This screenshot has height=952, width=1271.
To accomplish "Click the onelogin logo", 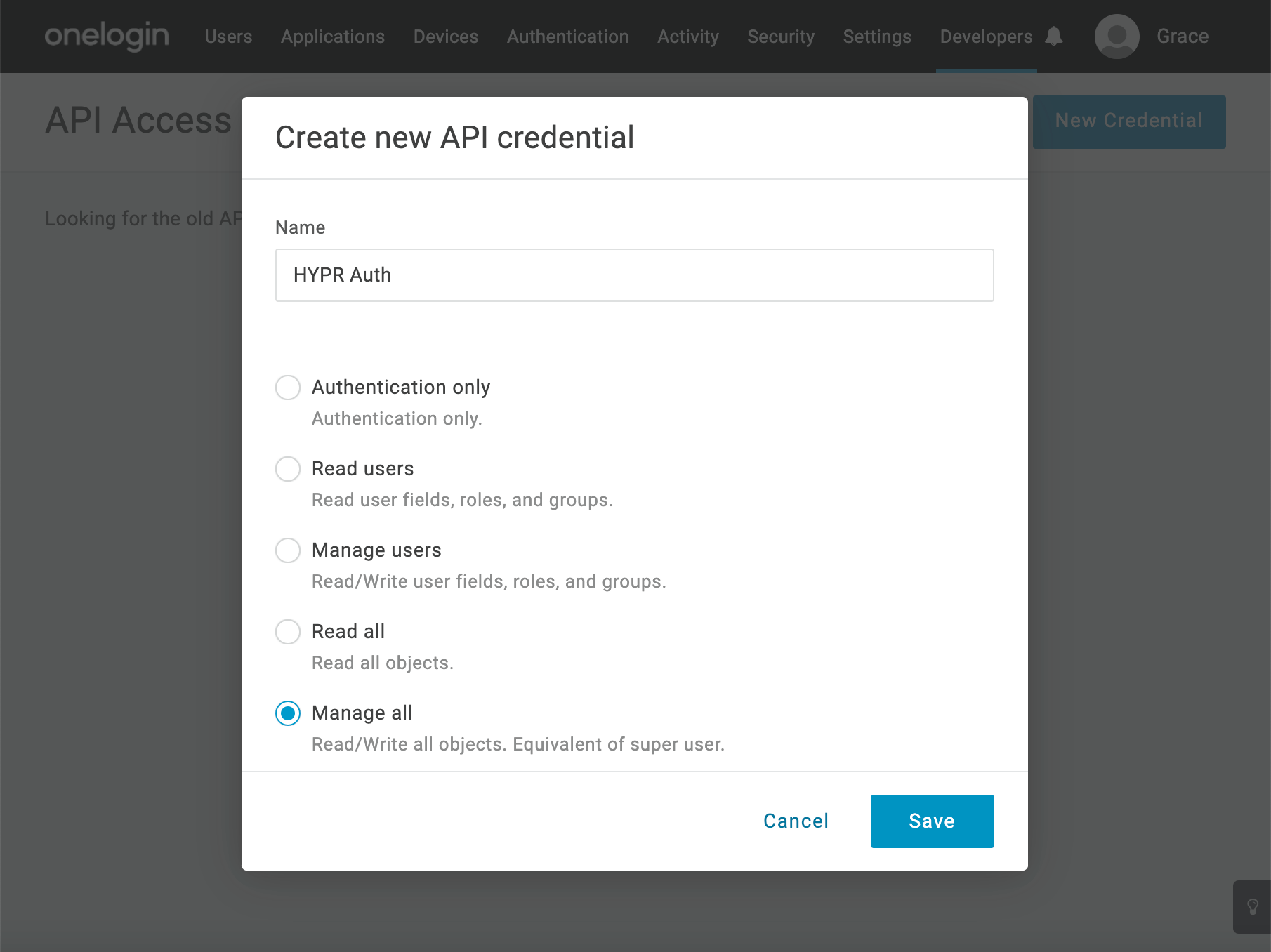I will 107,36.
